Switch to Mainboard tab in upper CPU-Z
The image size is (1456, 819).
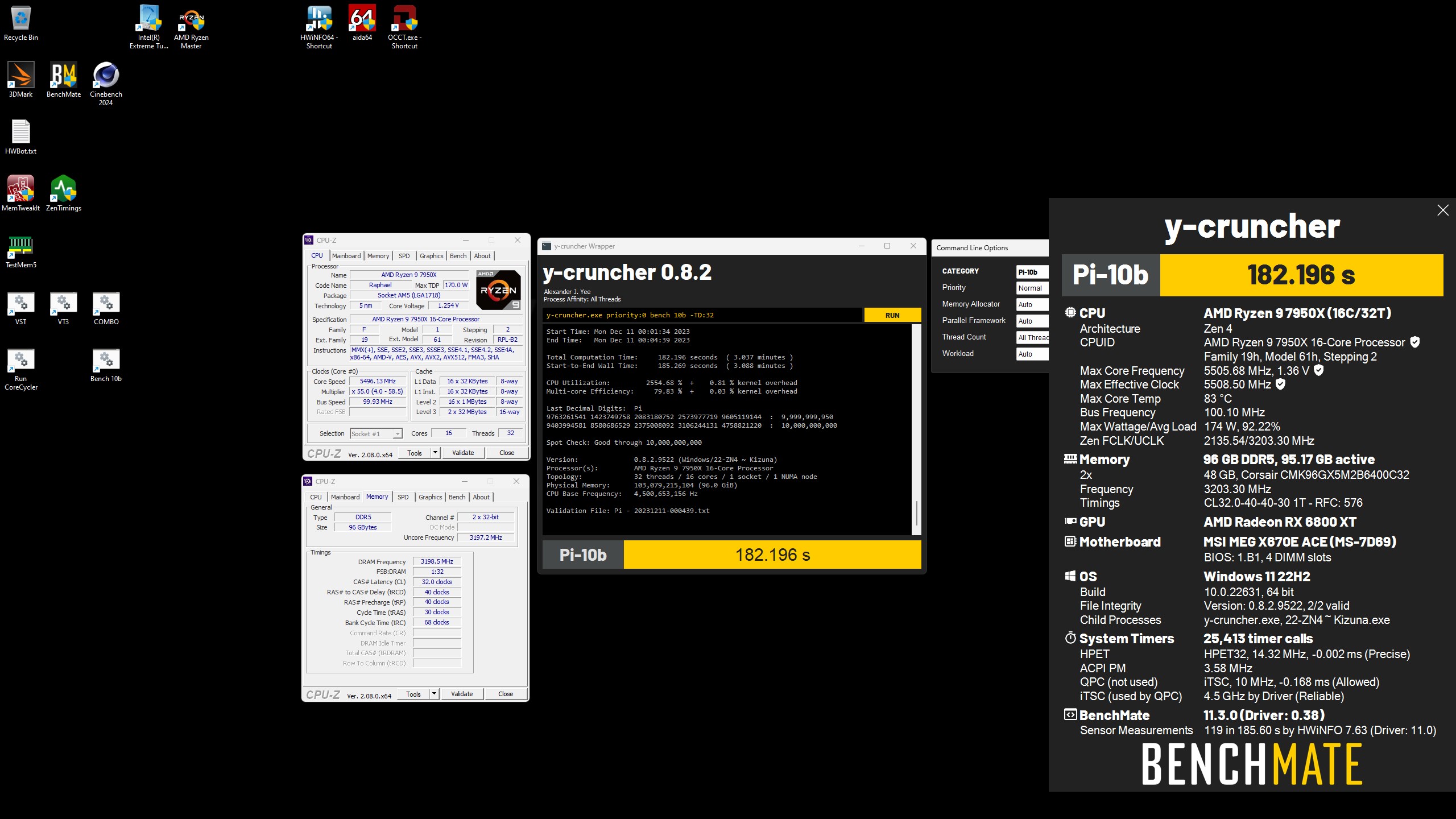point(346,256)
